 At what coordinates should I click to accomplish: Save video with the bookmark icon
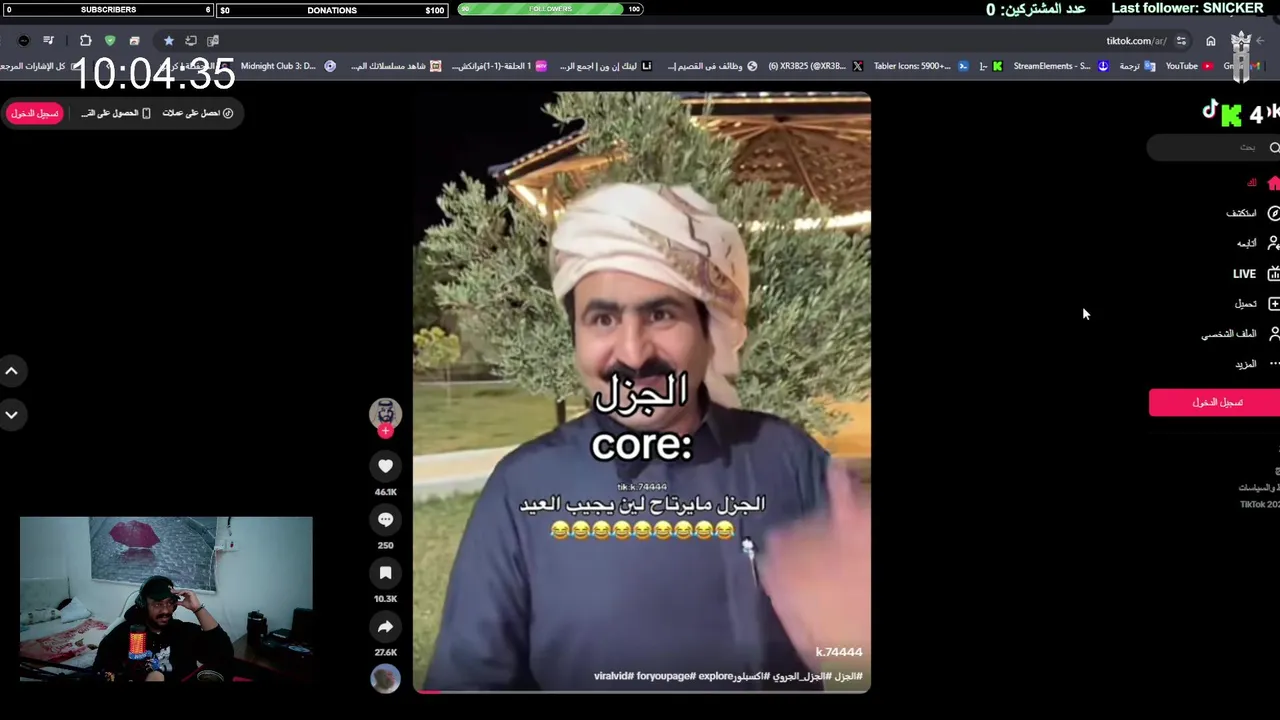(x=385, y=573)
